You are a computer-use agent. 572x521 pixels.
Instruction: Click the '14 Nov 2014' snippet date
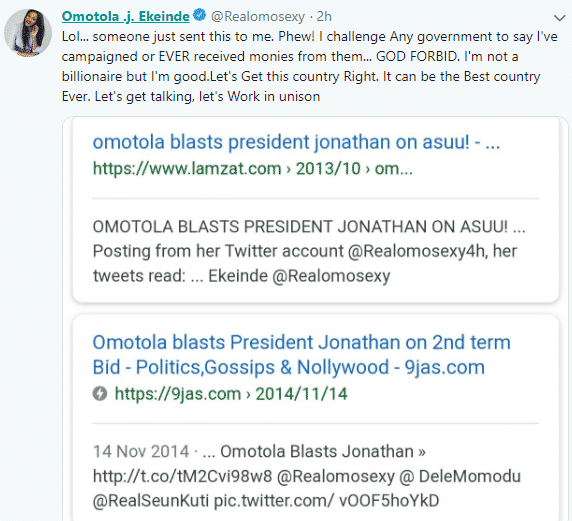[x=141, y=451]
